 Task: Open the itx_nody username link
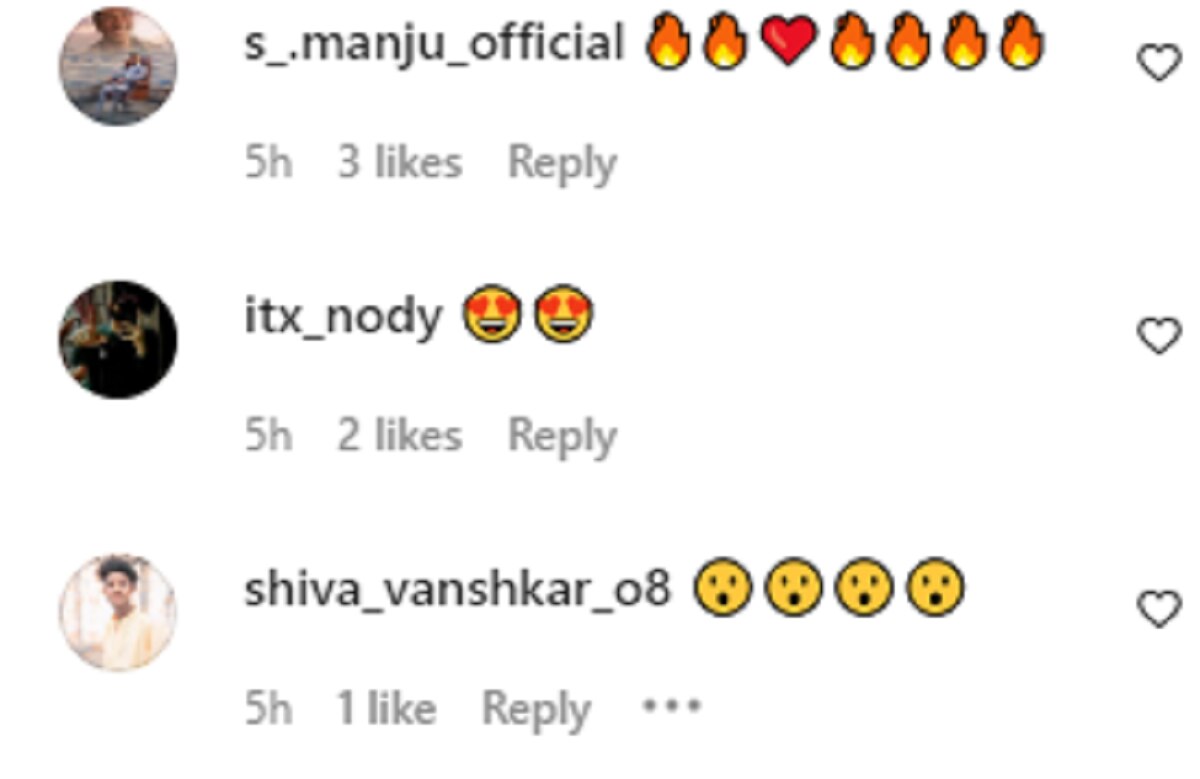tap(343, 320)
